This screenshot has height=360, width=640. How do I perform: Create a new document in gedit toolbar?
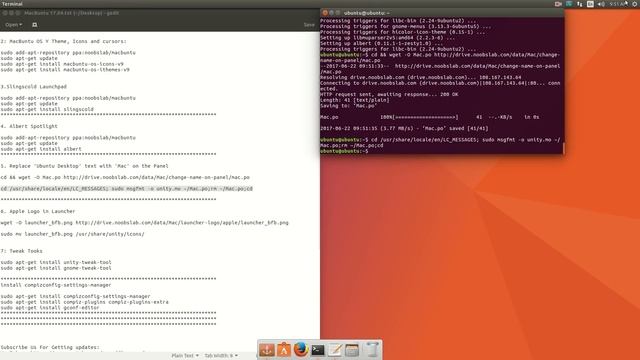35,25
